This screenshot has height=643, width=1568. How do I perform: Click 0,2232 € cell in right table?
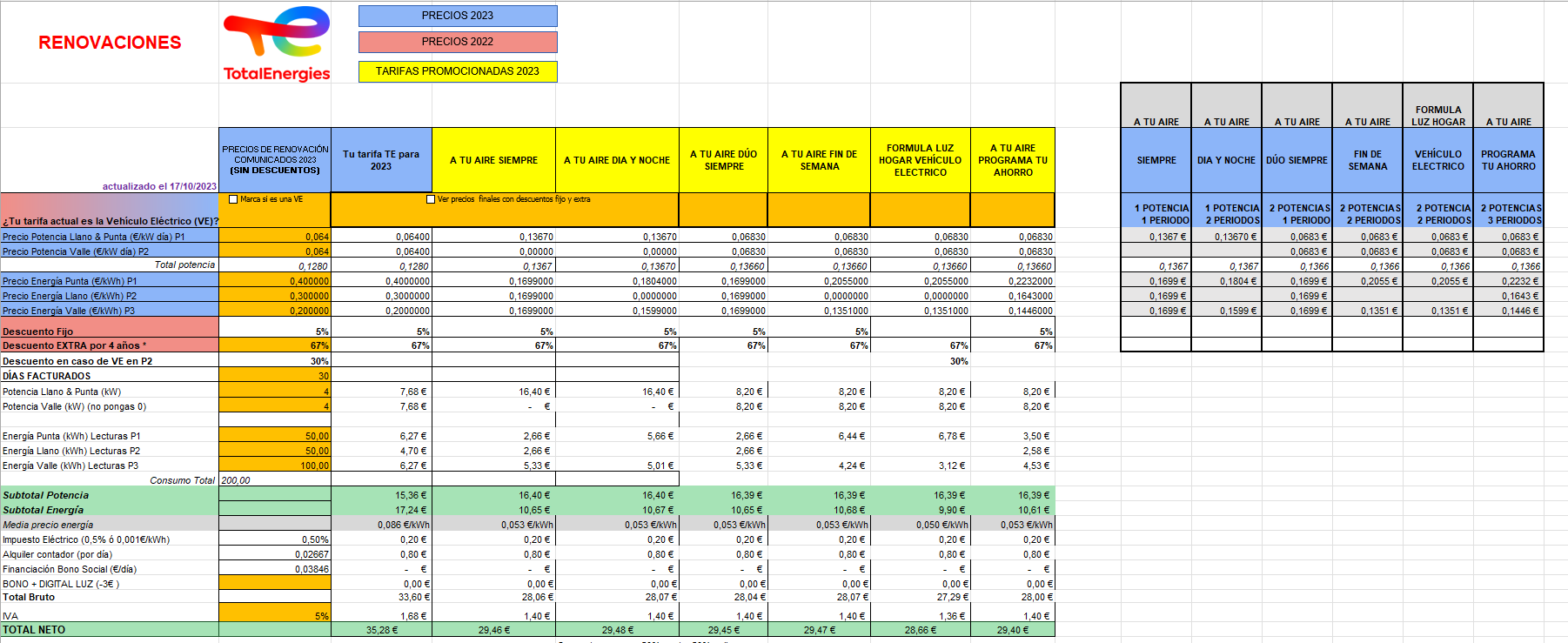pyautogui.click(x=1509, y=281)
